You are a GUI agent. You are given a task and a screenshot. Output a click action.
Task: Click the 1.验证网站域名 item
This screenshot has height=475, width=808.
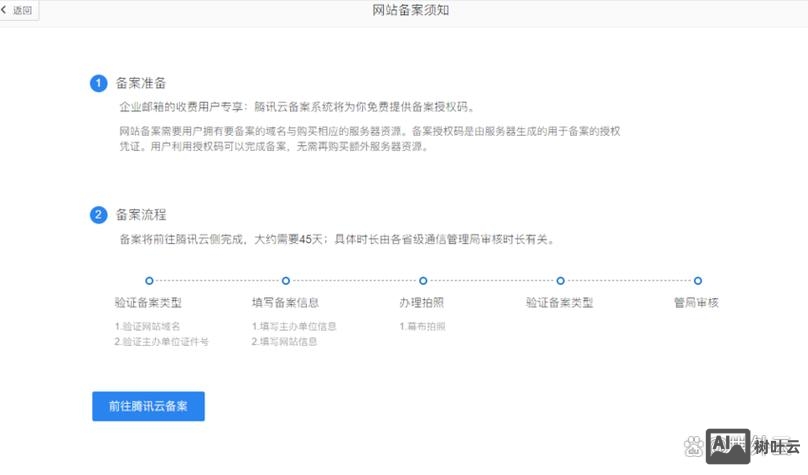point(147,326)
